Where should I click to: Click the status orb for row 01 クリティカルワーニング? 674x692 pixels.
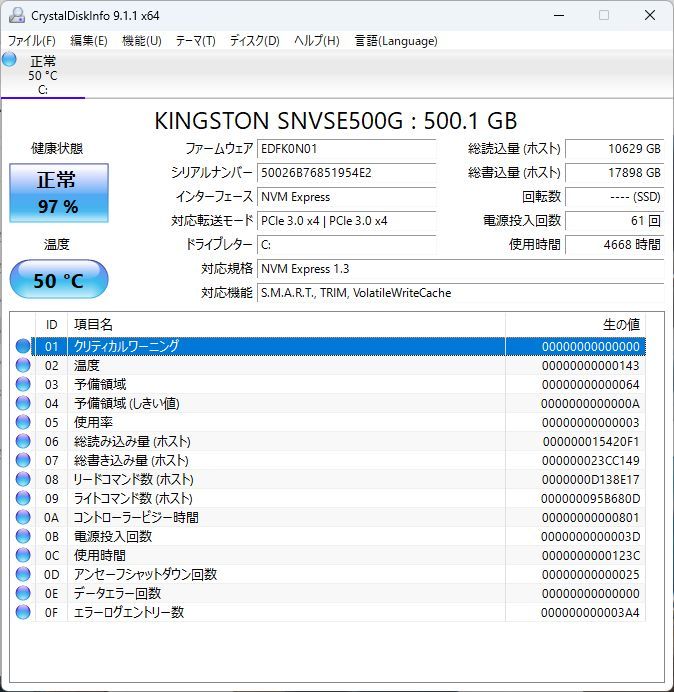(x=23, y=346)
